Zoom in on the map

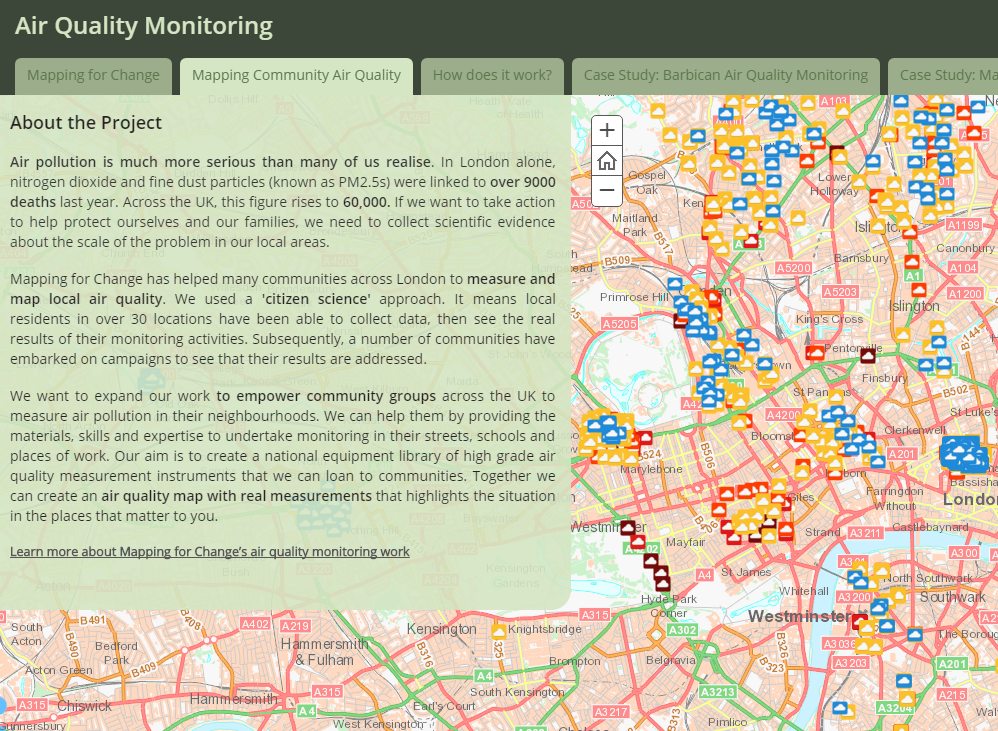tap(606, 129)
